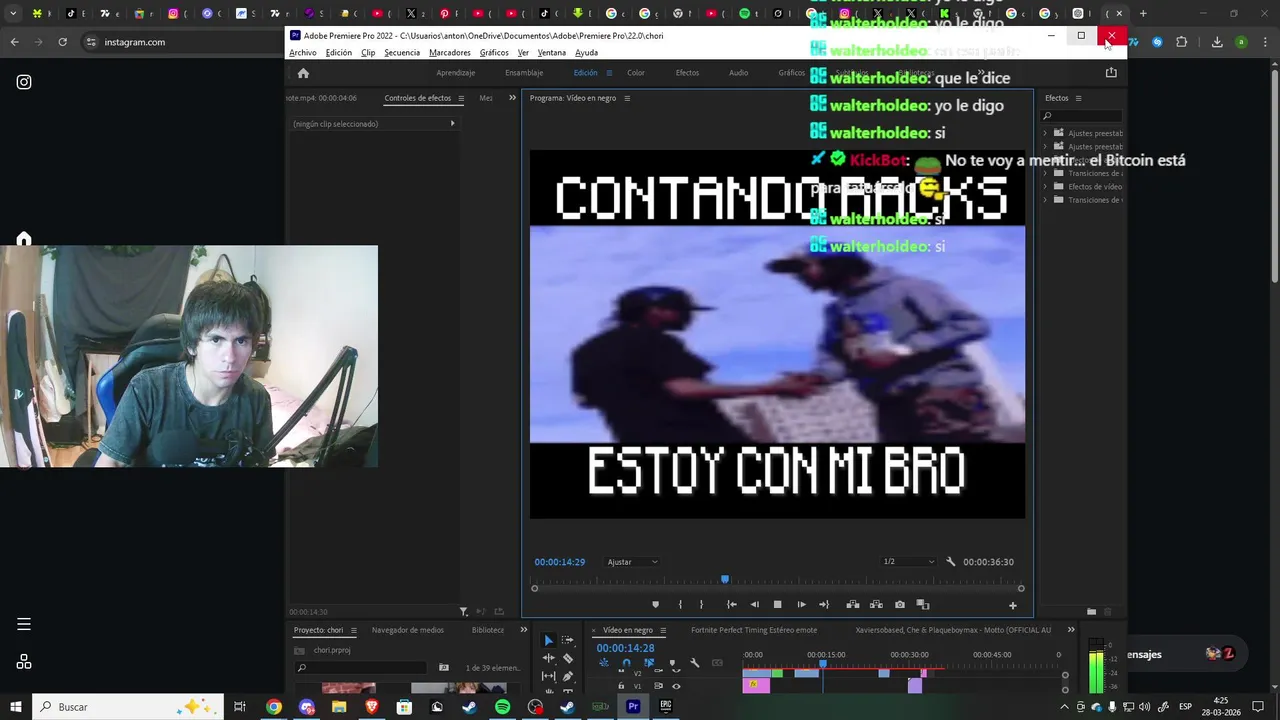Go to Out point in the Program monitor
The image size is (1280, 720).
tap(824, 604)
